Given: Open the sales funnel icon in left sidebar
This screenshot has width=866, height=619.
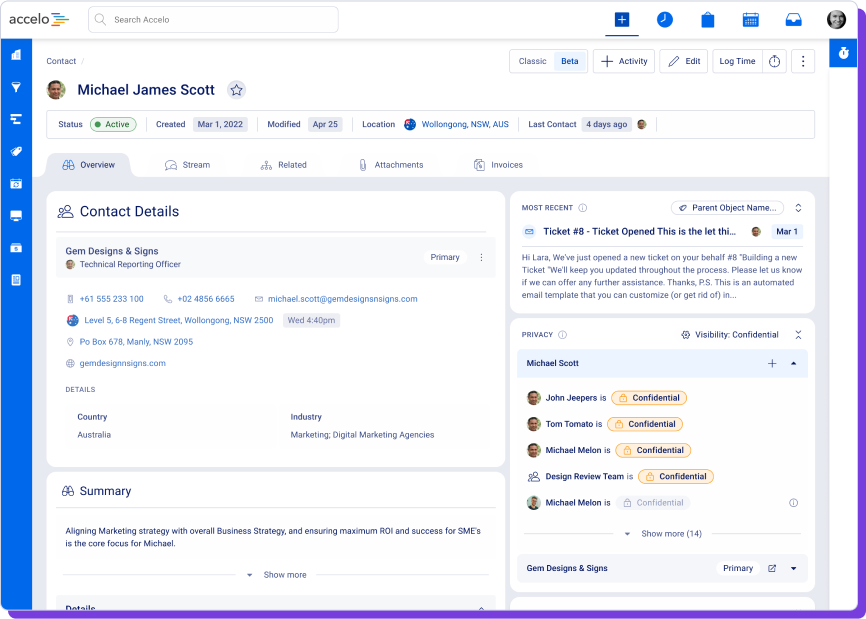Looking at the screenshot, I should coord(16,87).
